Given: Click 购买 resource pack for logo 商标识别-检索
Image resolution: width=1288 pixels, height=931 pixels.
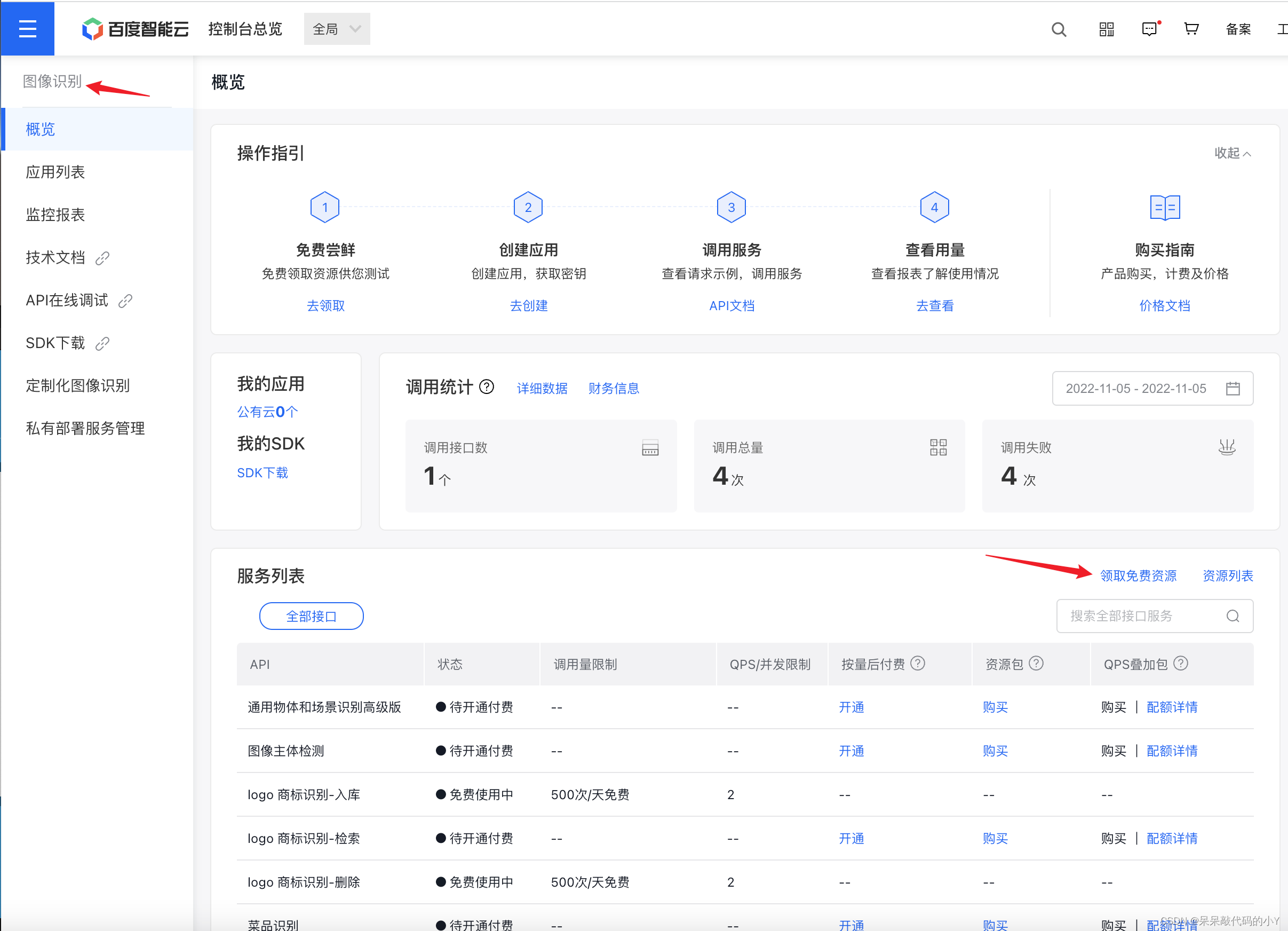Looking at the screenshot, I should click(x=995, y=839).
